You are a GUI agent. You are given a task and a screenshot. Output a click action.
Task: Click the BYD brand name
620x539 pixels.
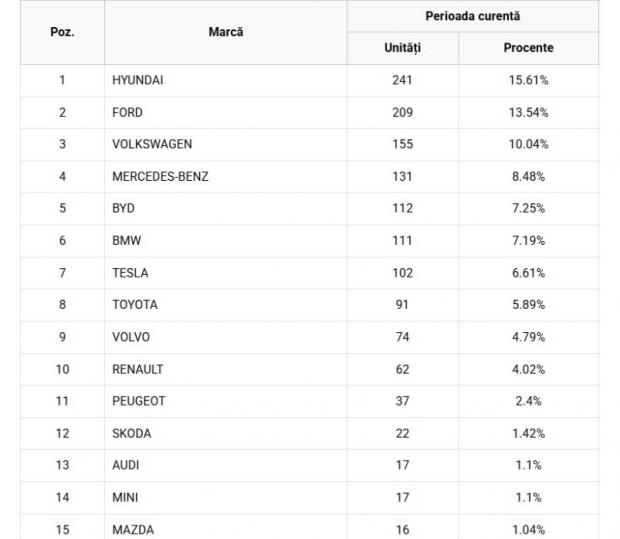click(123, 208)
